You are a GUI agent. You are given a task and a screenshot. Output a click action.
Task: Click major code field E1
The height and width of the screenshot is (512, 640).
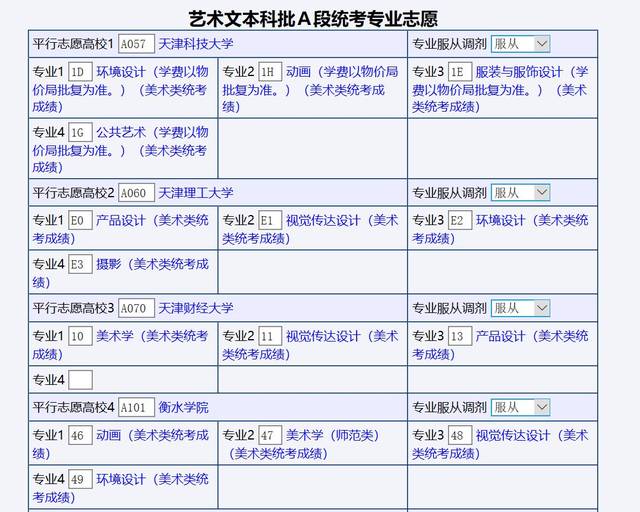[270, 221]
